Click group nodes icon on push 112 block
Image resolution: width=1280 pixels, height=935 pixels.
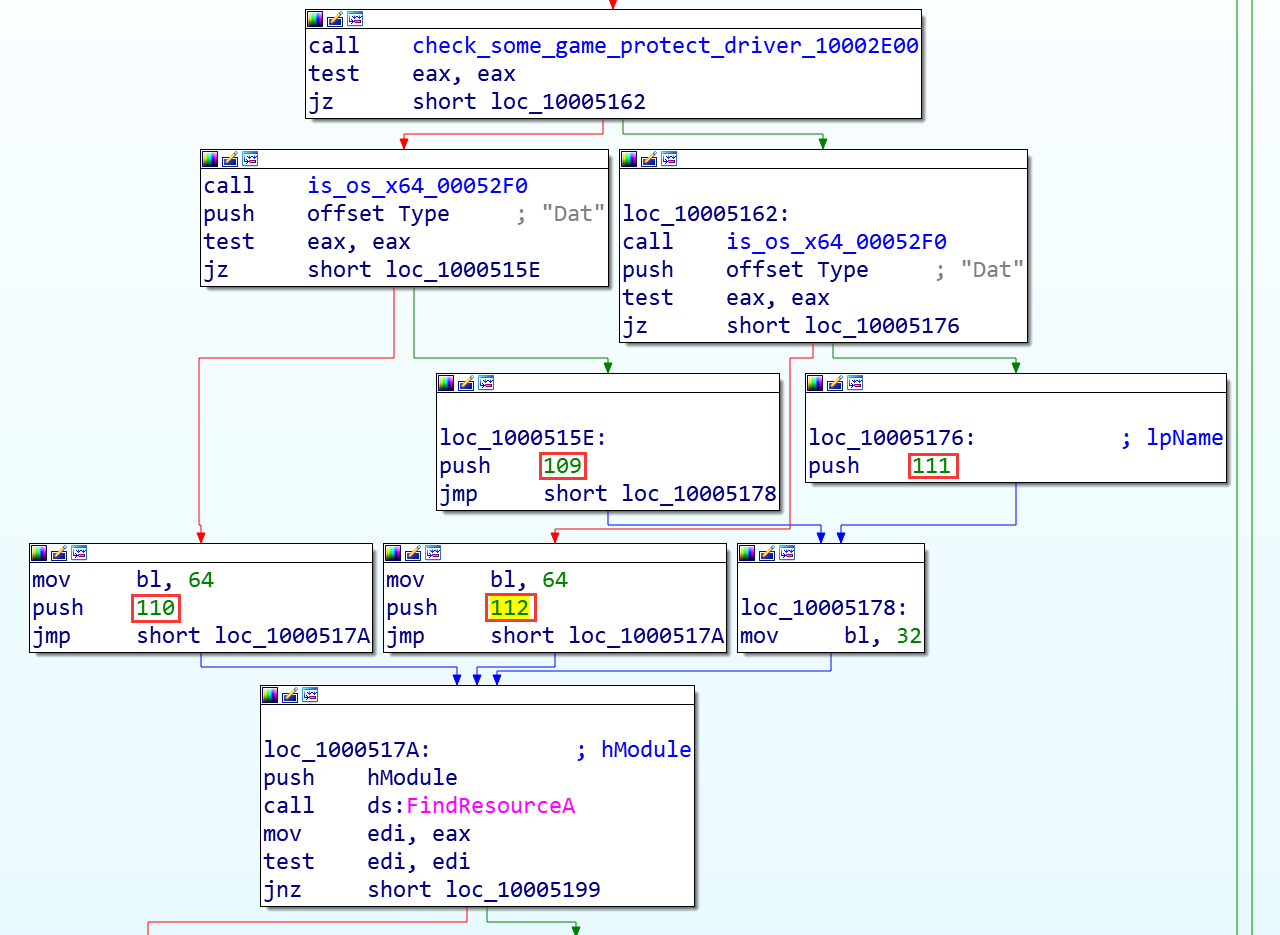[x=433, y=553]
